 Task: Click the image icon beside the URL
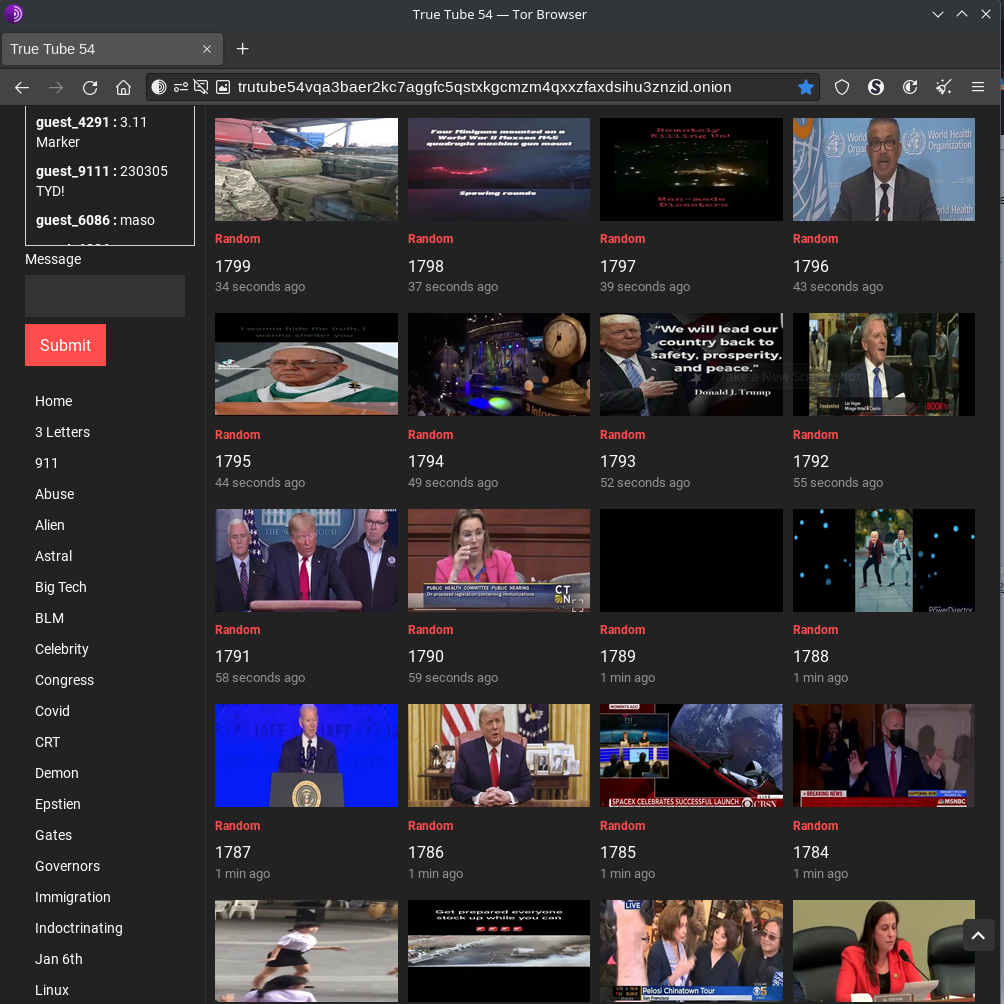(x=223, y=87)
